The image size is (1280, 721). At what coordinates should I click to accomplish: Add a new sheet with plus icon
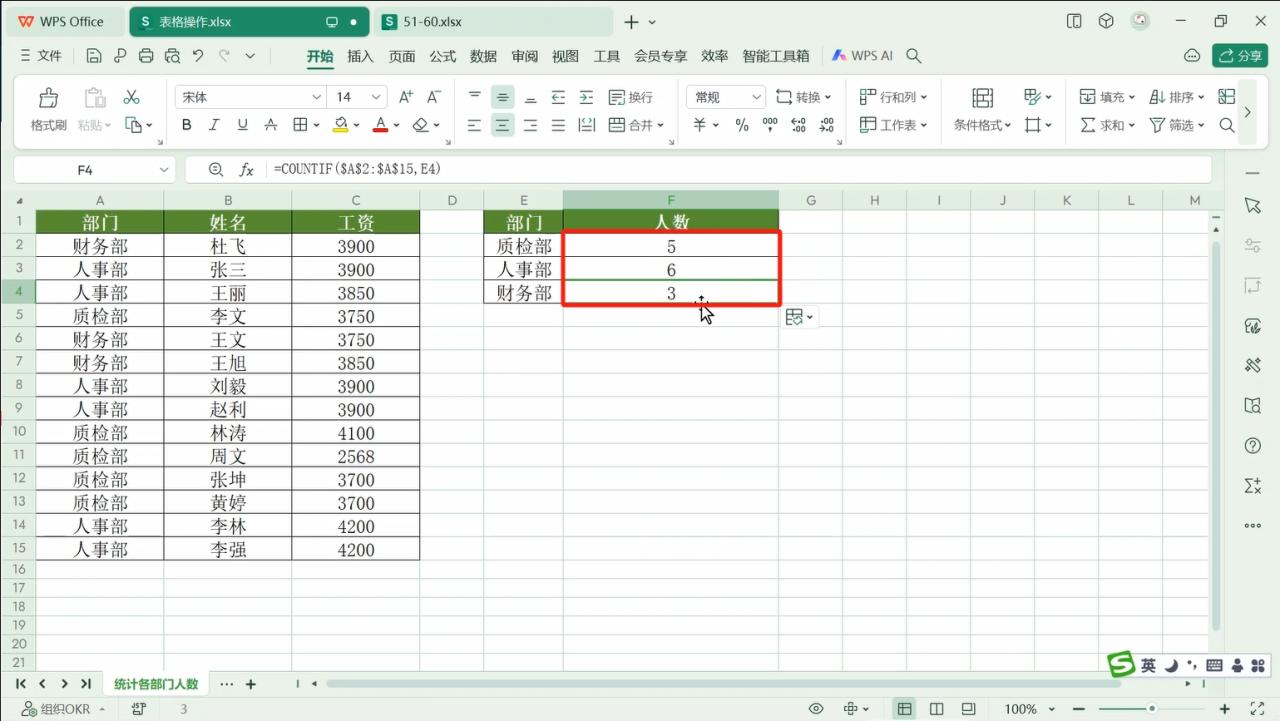[x=251, y=684]
